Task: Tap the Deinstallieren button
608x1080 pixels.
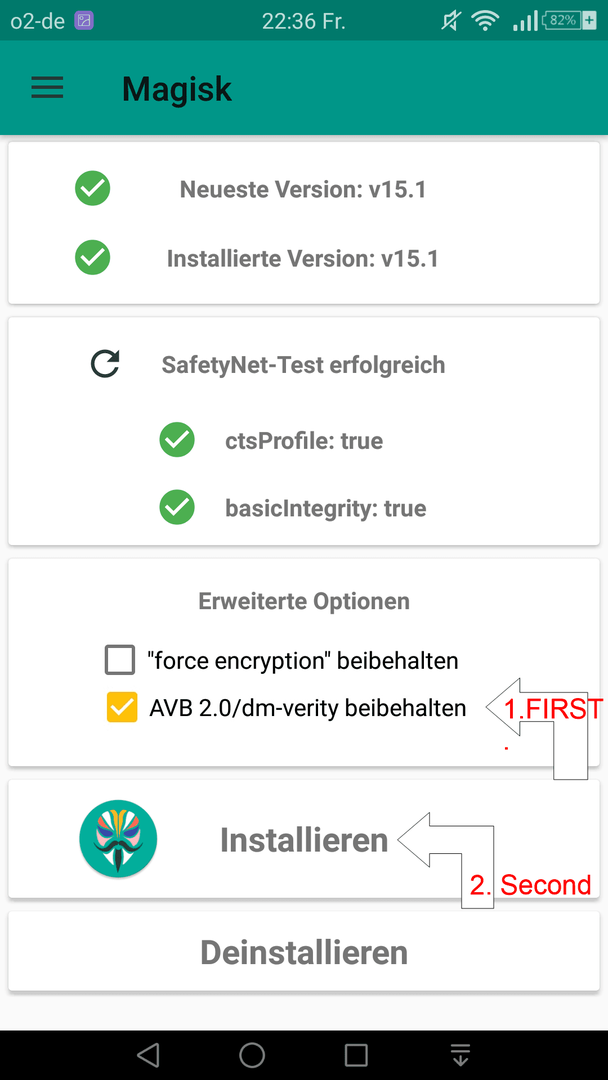Action: (304, 952)
